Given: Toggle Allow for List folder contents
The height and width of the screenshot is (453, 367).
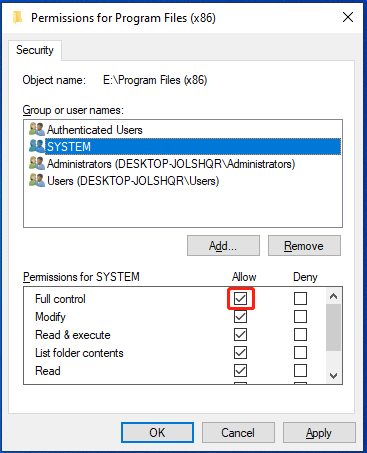Looking at the screenshot, I should (x=240, y=352).
